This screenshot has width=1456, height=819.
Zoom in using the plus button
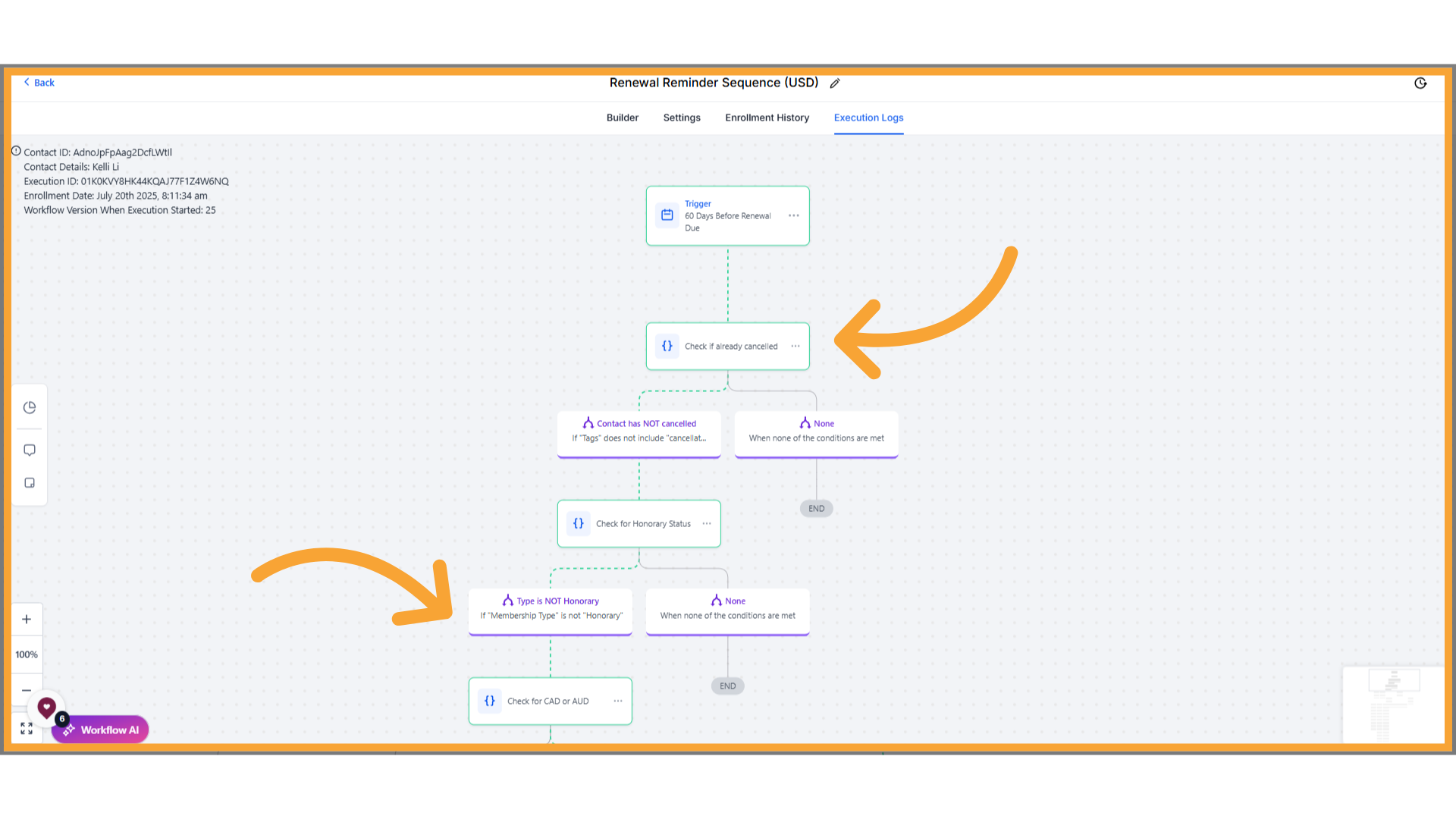tap(27, 619)
